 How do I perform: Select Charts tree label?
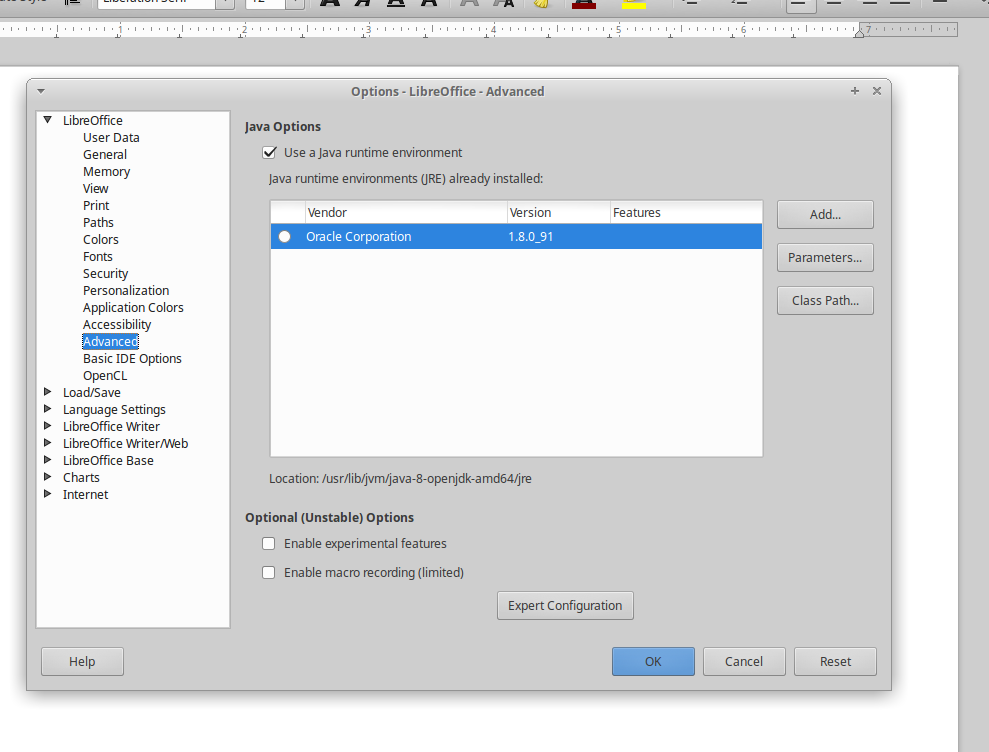pos(81,478)
